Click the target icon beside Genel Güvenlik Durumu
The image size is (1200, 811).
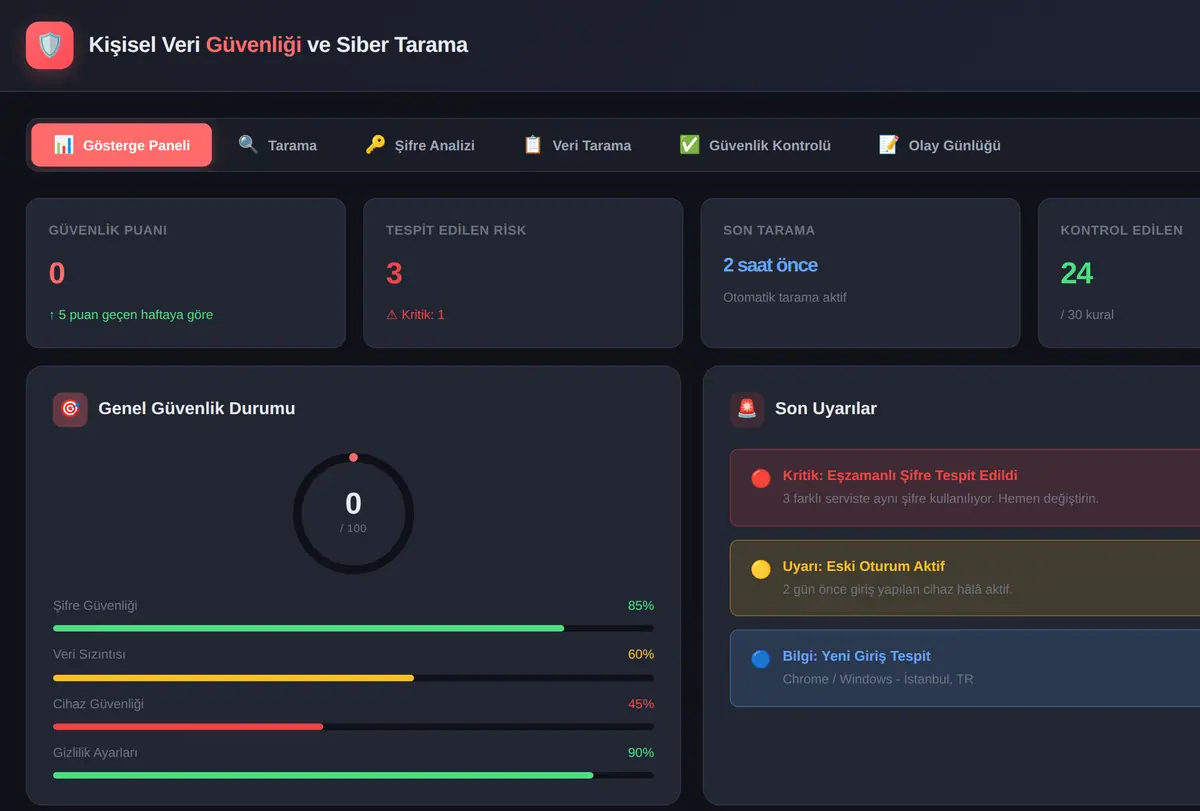(70, 409)
